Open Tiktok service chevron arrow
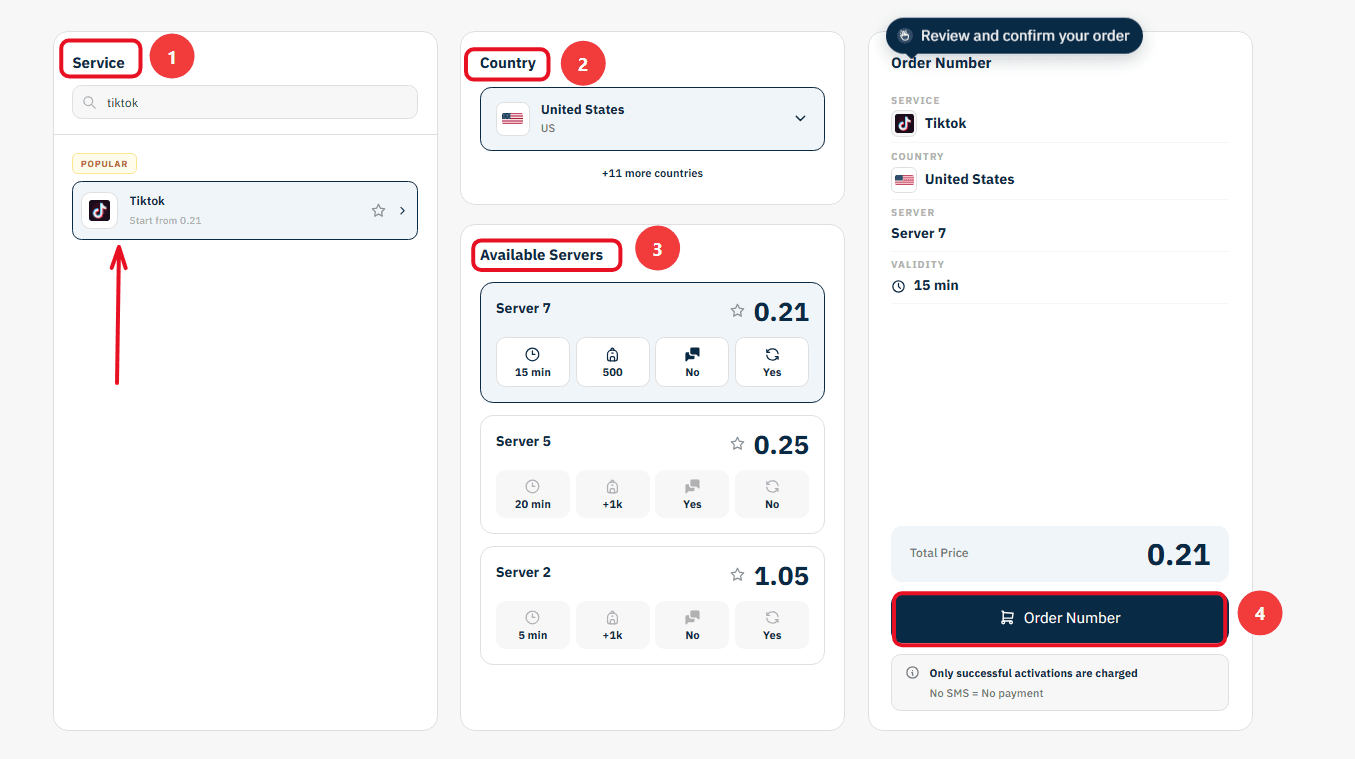Screen dimensions: 1355x759 click(x=402, y=211)
